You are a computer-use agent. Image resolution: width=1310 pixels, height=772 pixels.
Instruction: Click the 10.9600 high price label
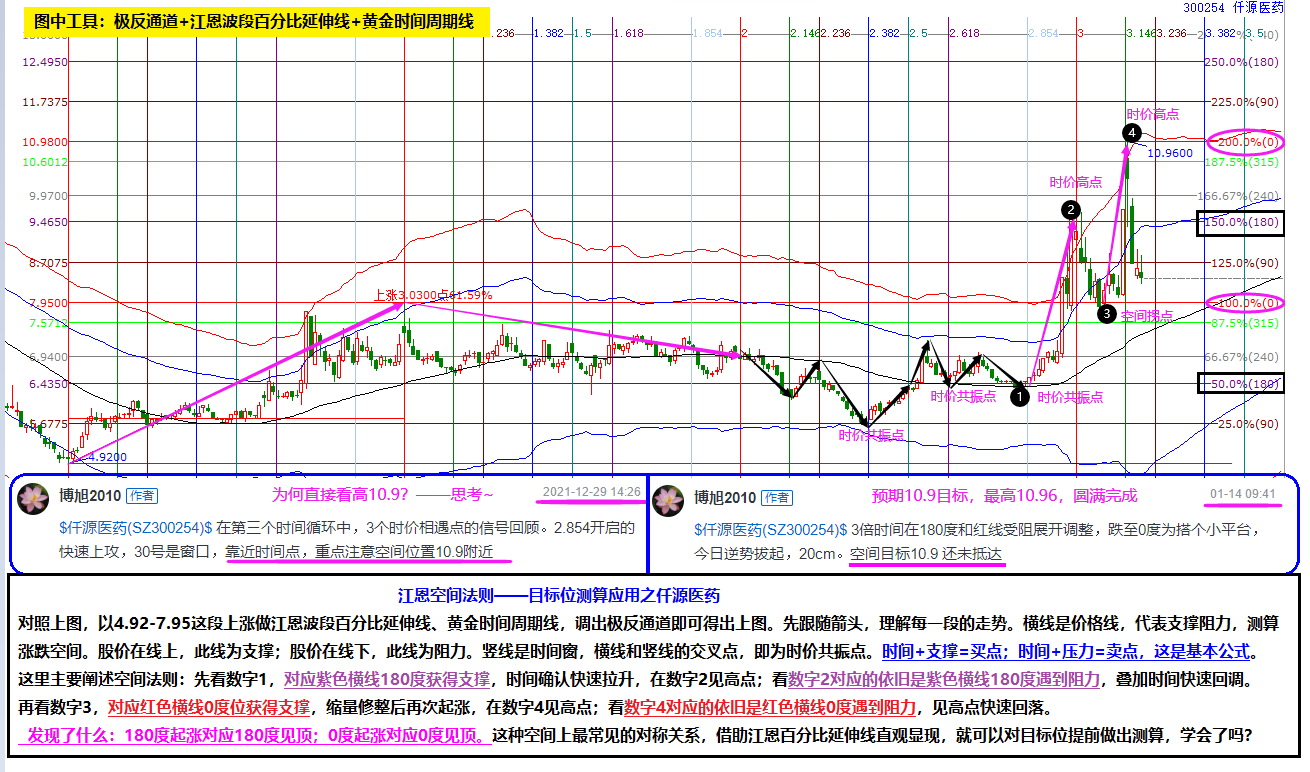(1171, 154)
